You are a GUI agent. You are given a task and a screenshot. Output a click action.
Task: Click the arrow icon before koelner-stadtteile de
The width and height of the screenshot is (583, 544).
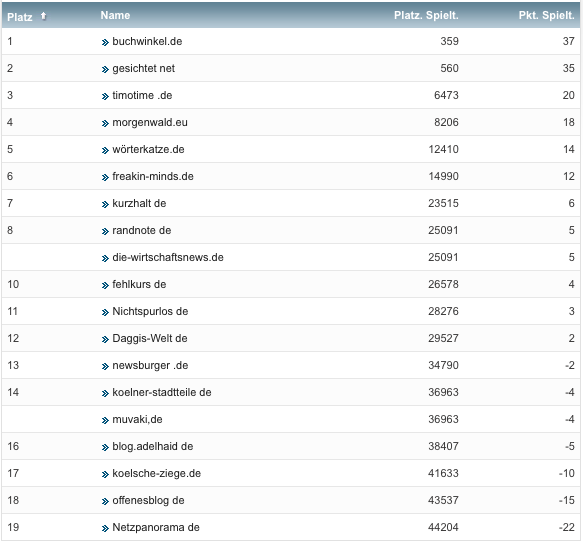pos(105,393)
